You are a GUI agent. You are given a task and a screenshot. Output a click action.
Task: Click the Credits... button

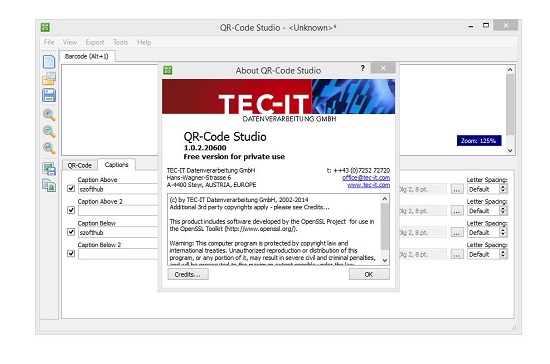(188, 274)
